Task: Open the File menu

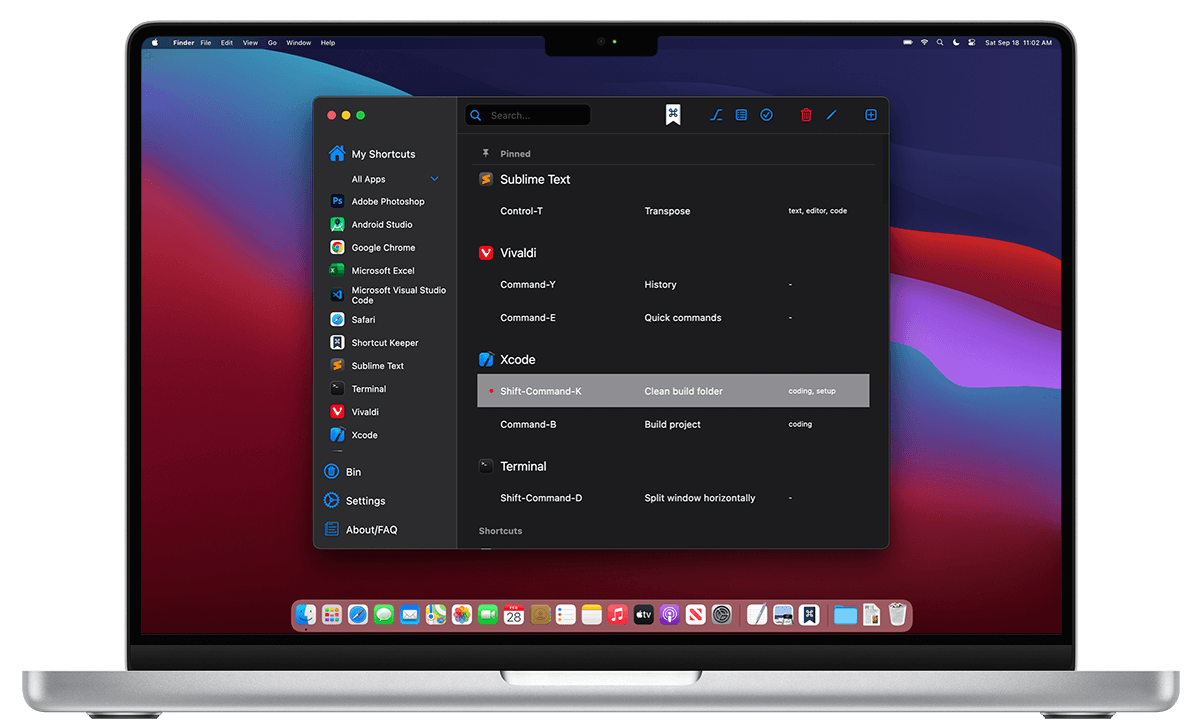Action: coord(206,43)
